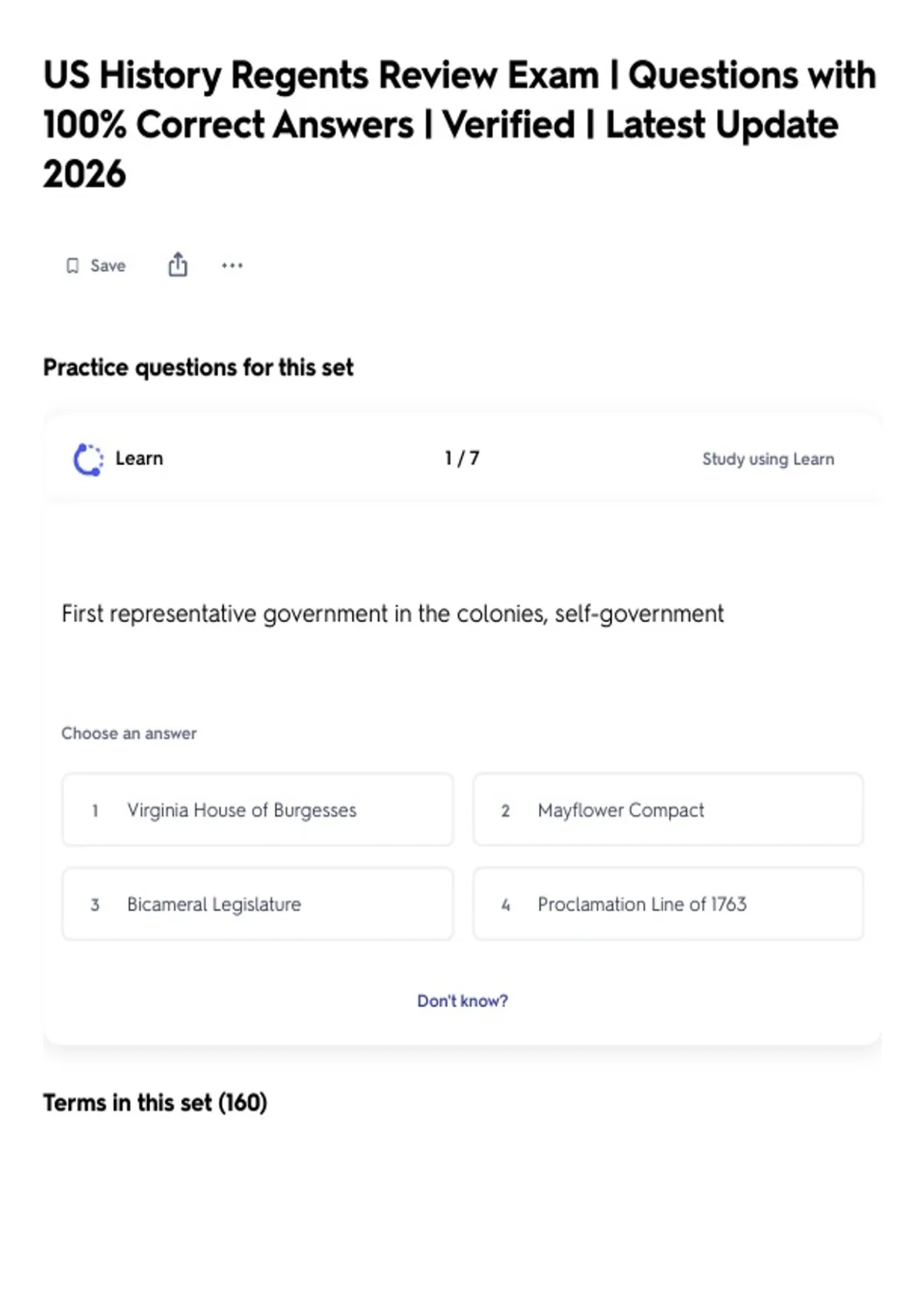
Task: Open the share icon
Action: click(178, 264)
